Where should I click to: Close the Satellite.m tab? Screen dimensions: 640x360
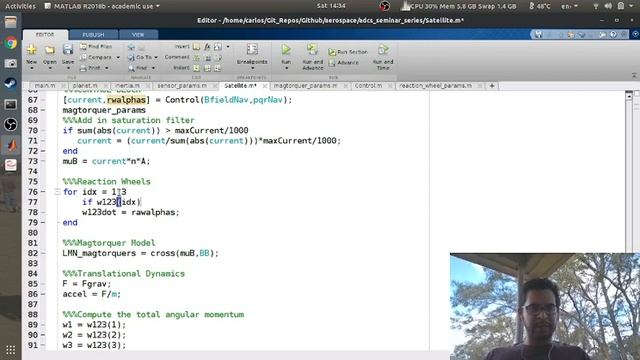(264, 86)
